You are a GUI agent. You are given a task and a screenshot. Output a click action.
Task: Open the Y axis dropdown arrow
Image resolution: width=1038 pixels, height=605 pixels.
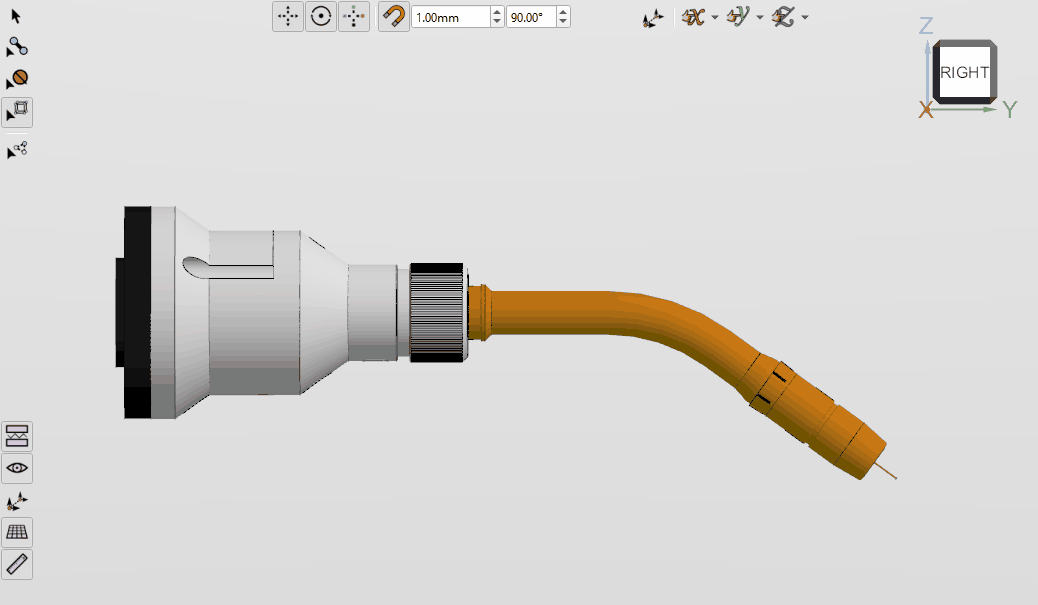[x=760, y=18]
